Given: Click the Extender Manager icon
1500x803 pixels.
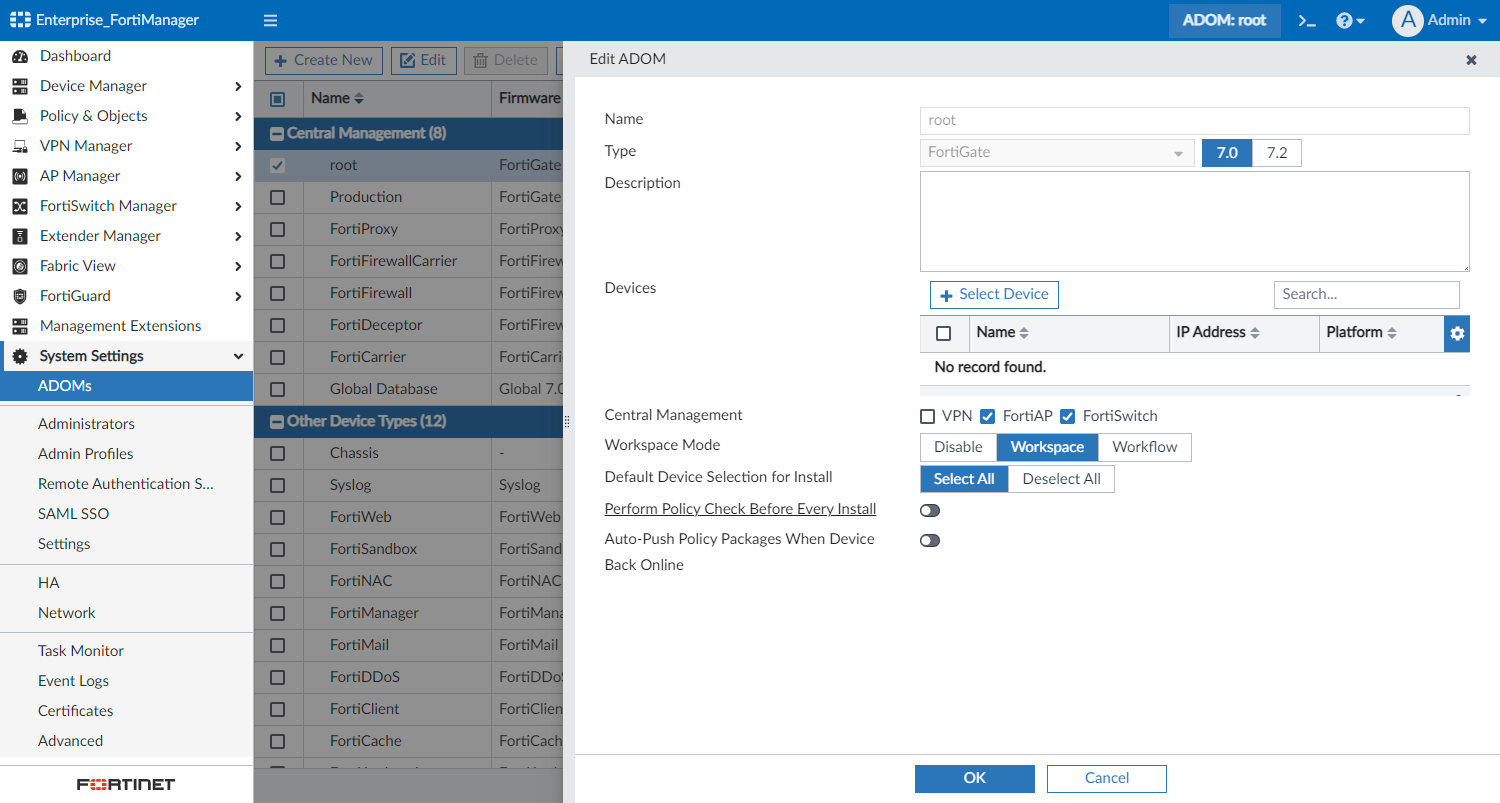Looking at the screenshot, I should (x=19, y=236).
